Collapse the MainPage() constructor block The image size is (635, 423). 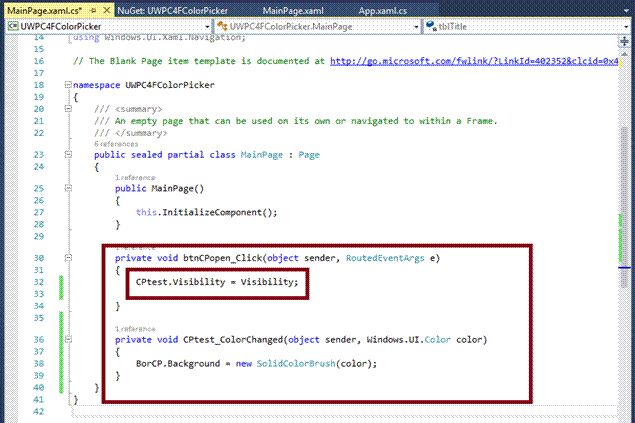coord(68,188)
